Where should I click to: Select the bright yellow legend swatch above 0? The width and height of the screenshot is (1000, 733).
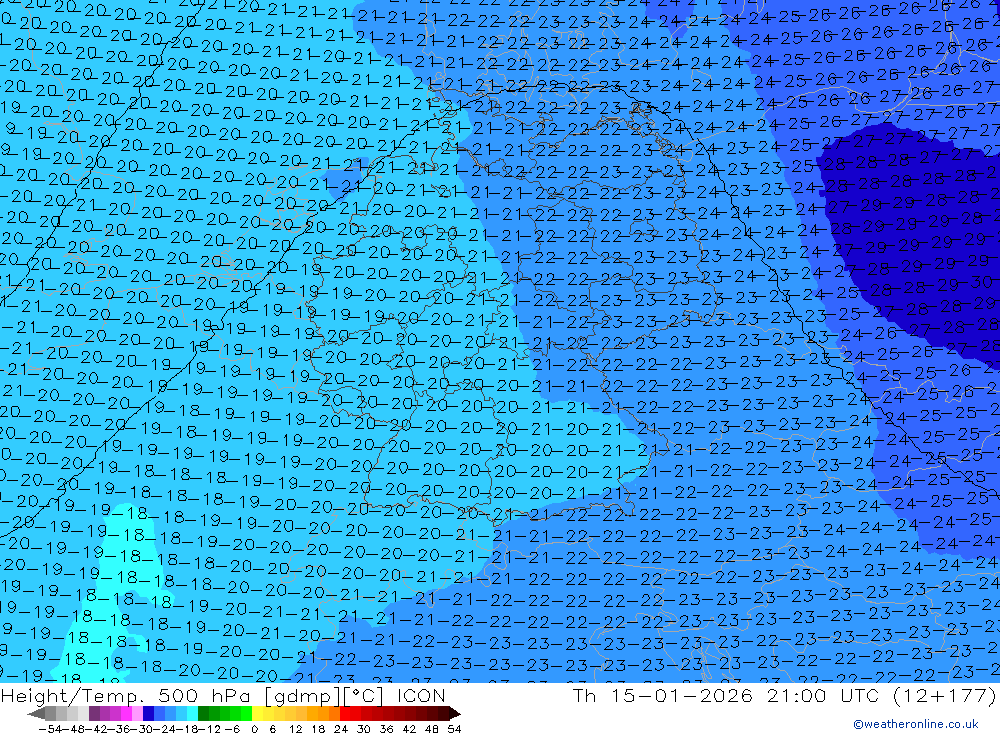pos(257,713)
